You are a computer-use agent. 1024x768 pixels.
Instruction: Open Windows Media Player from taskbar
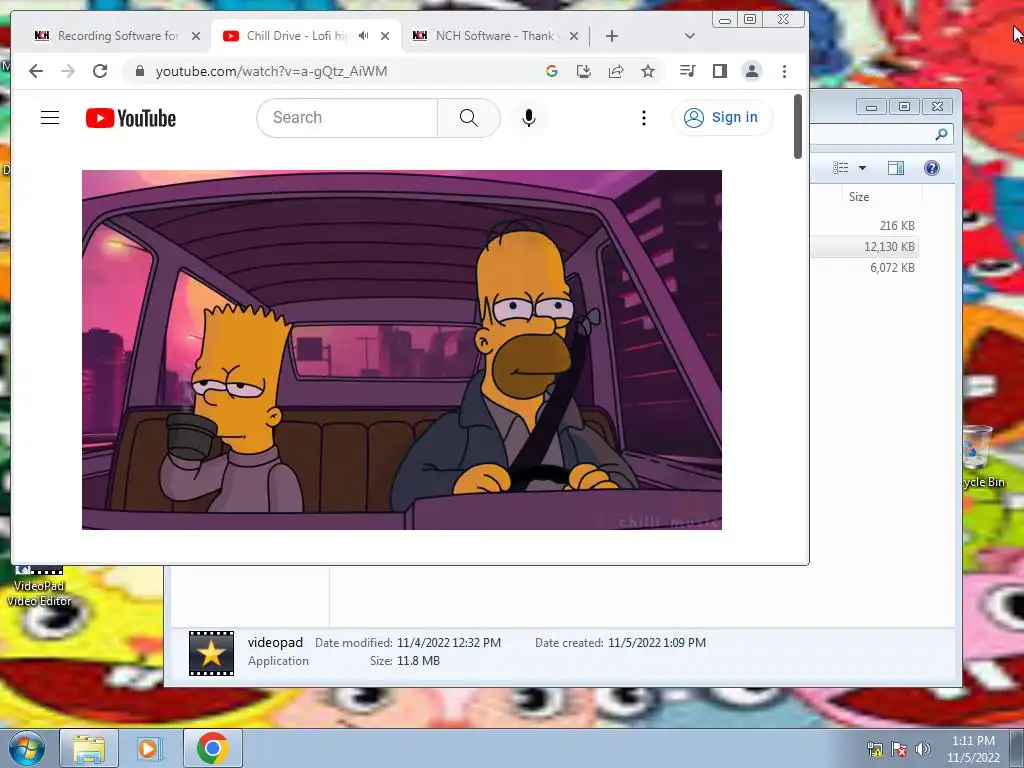tap(150, 748)
